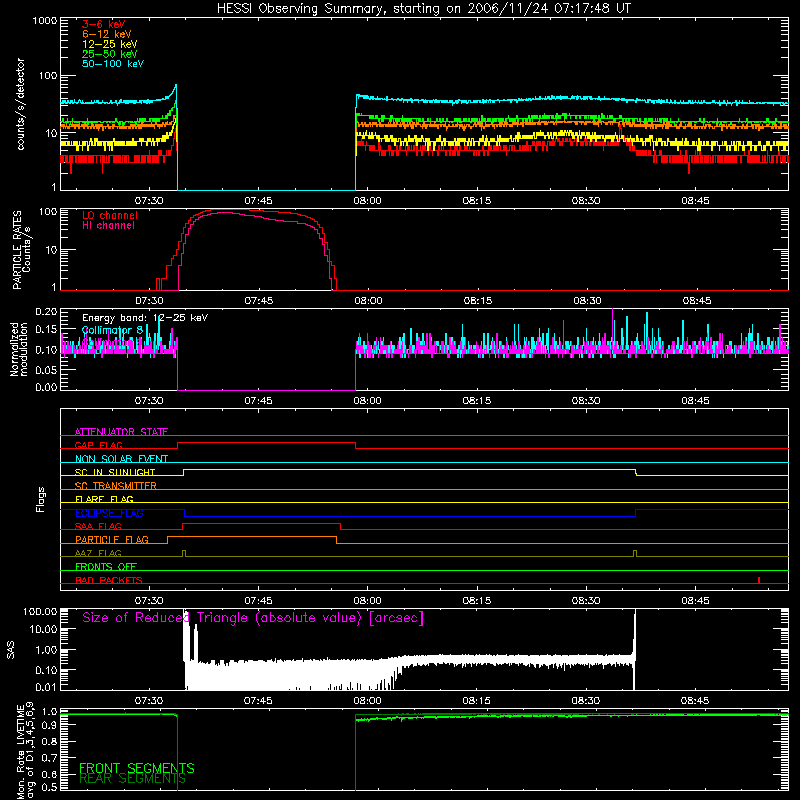Screen dimensions: 800x800
Task: Select the BAD PACKETS flag label
Action: [109, 580]
